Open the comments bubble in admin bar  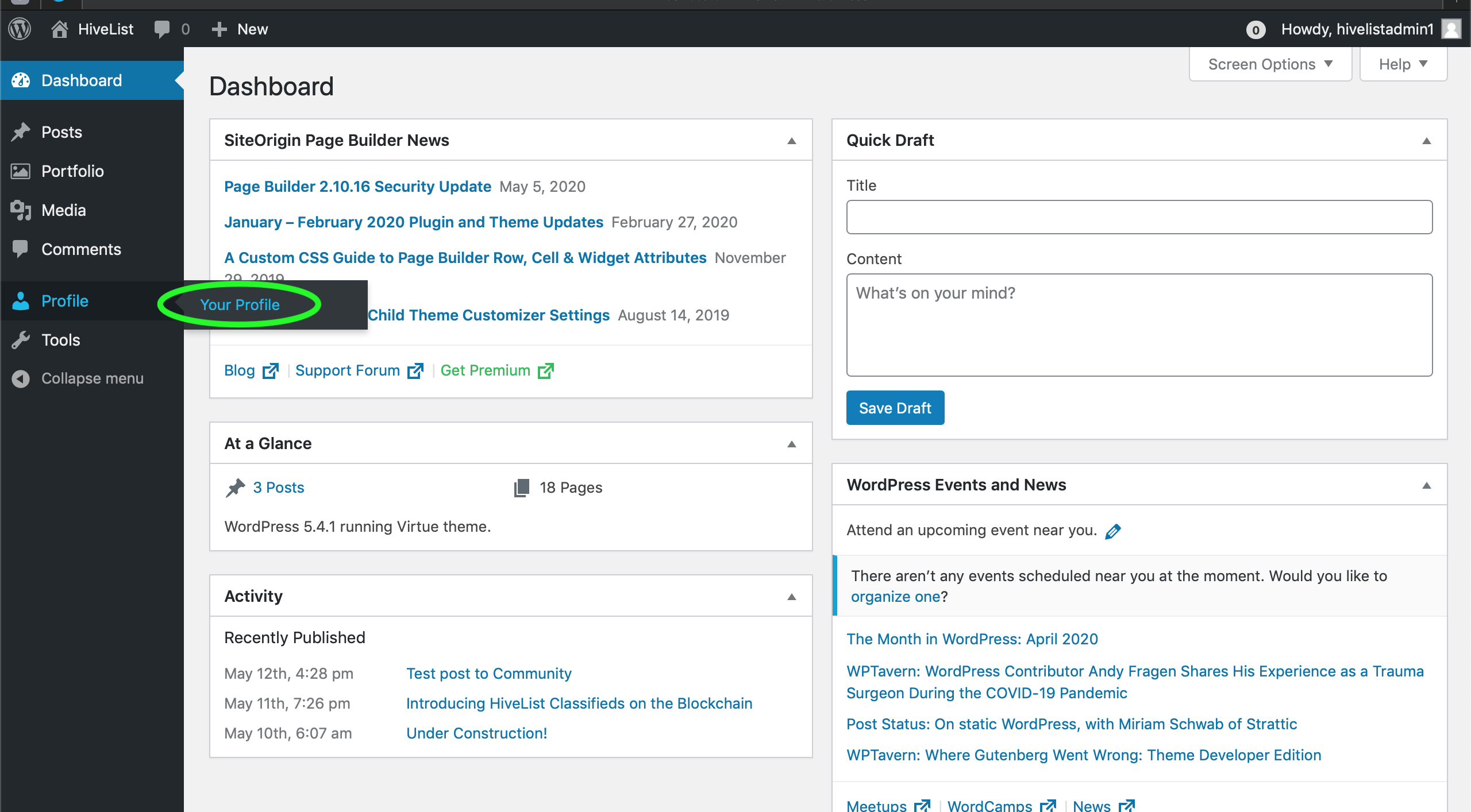[x=162, y=29]
